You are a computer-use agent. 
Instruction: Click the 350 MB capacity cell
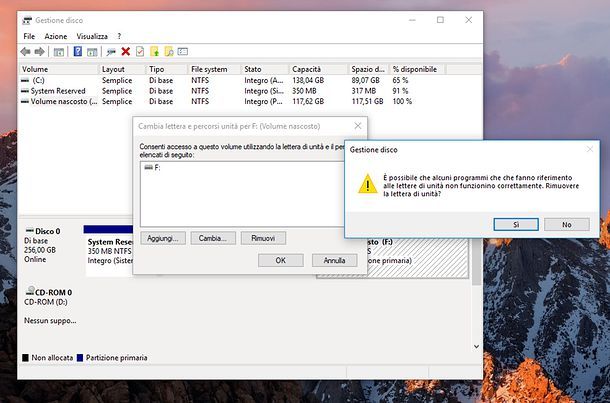(x=304, y=91)
